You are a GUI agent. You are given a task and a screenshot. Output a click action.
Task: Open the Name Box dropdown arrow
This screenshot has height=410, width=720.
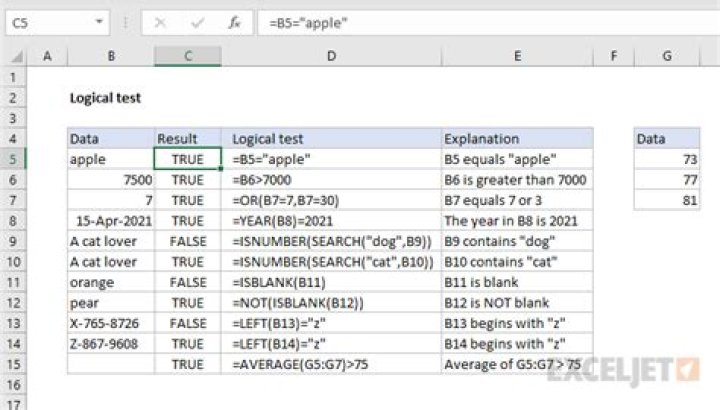pyautogui.click(x=101, y=21)
